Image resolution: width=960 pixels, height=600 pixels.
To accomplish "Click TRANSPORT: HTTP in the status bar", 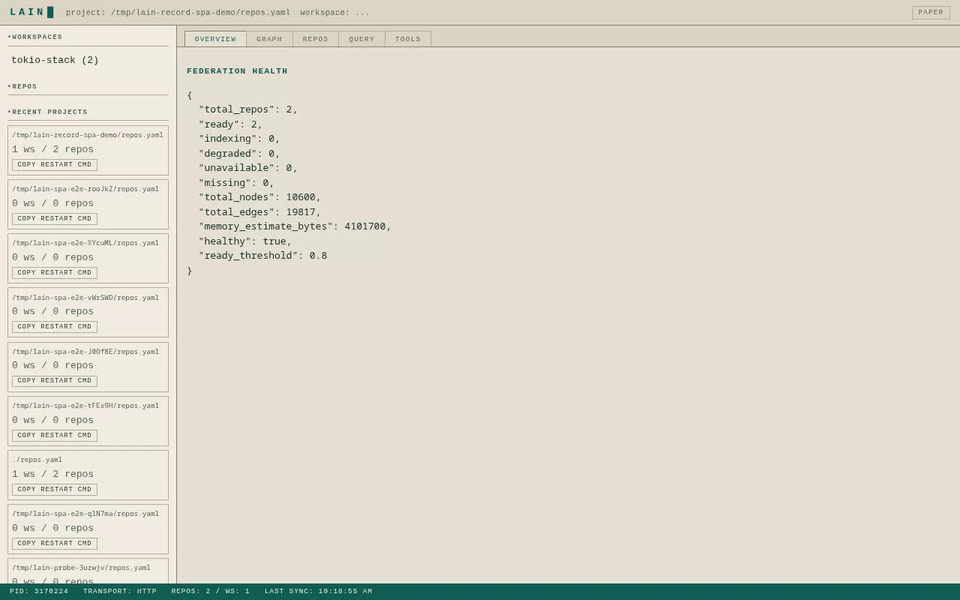I will (120, 591).
